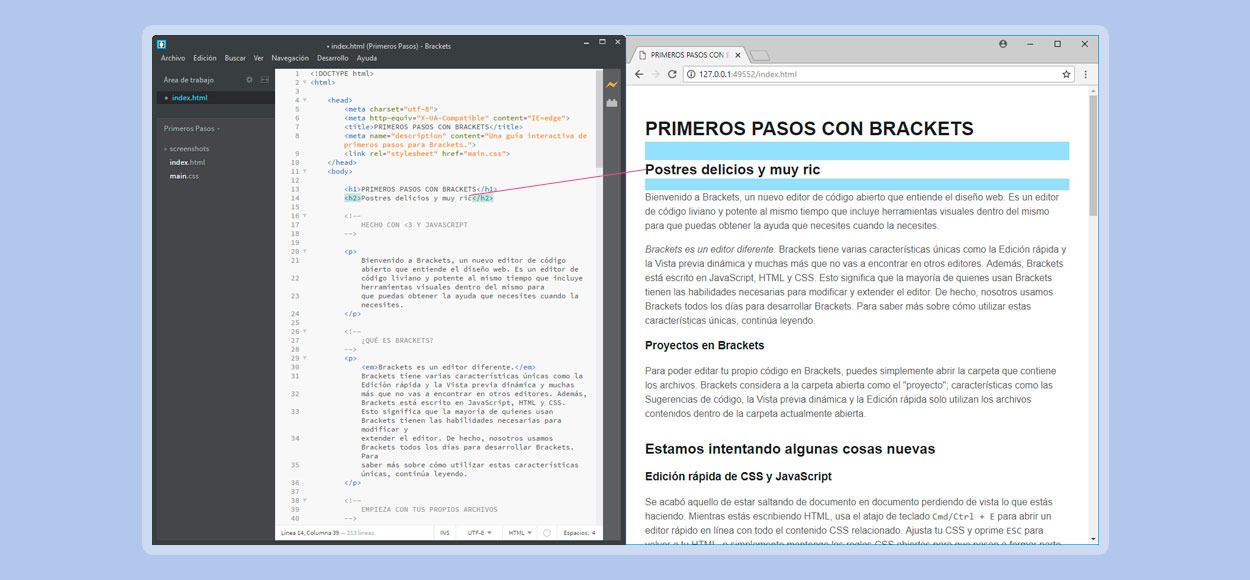This screenshot has width=1250, height=580.
Task: Click the PRIMEROS PASOS CON BRACKETS page heading
Action: (x=809, y=129)
